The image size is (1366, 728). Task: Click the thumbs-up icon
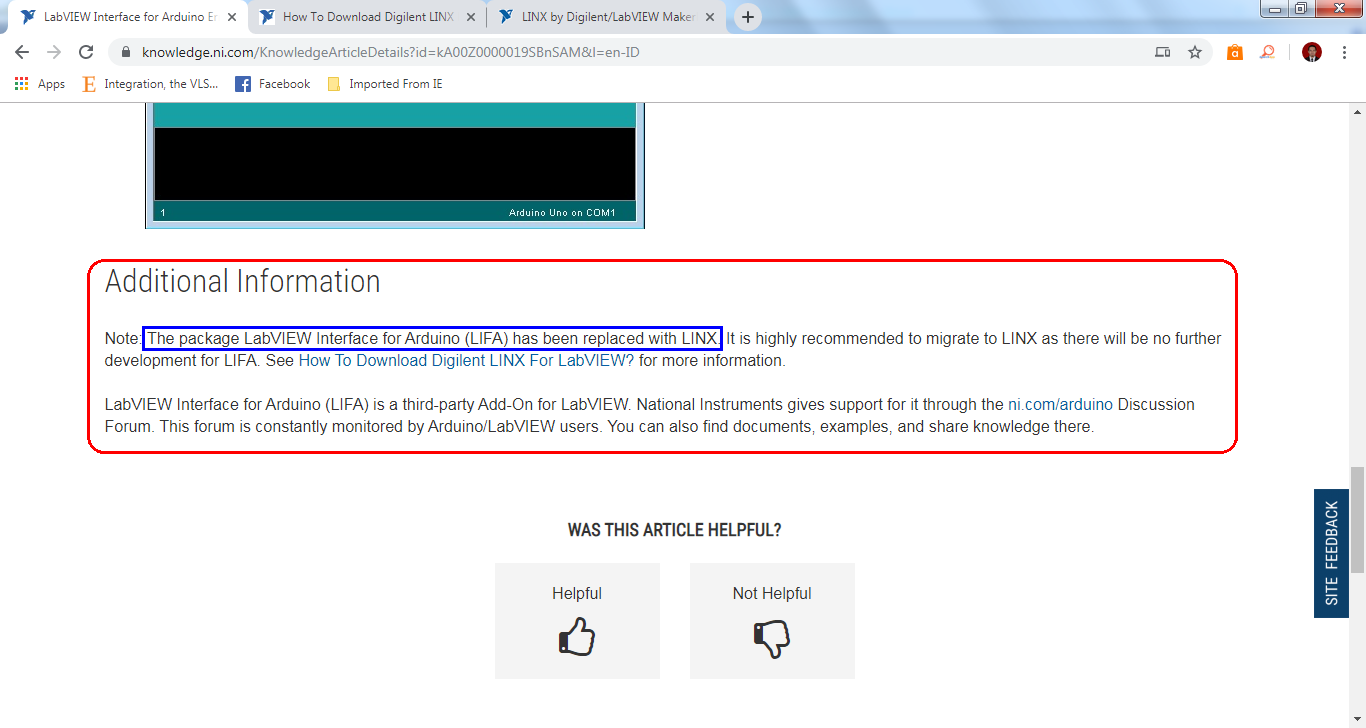pos(577,637)
